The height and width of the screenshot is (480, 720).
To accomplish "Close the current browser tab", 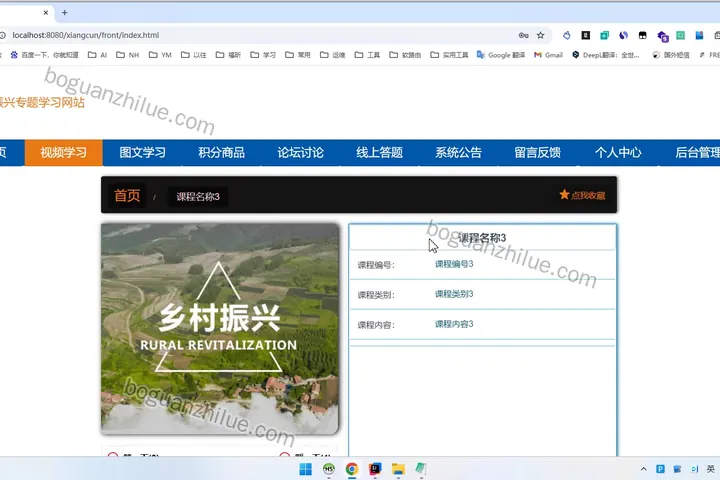I will click(45, 13).
